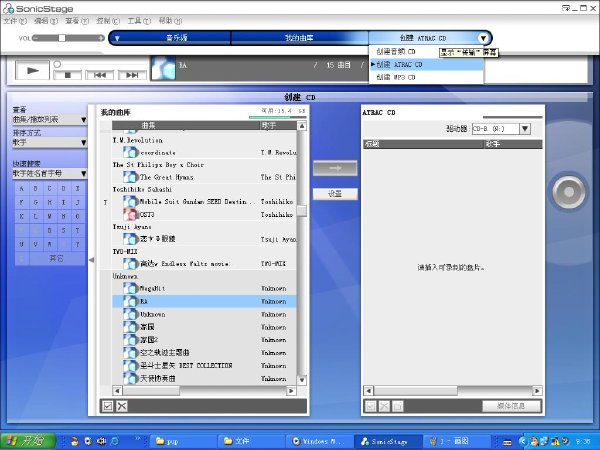600x450 pixels.
Task: Open the 控制 menu
Action: [x=108, y=21]
